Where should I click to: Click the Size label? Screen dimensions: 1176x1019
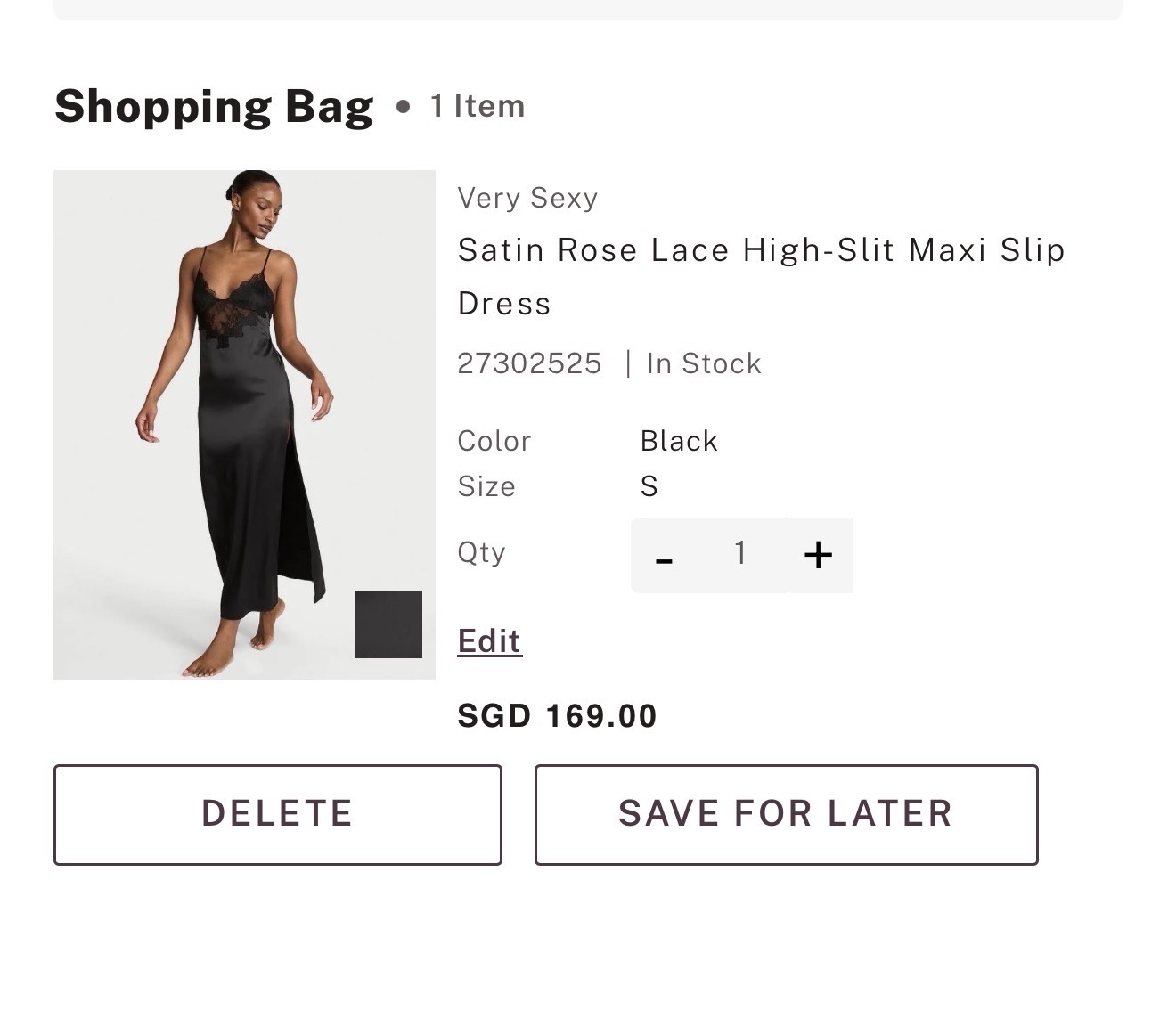tap(486, 486)
